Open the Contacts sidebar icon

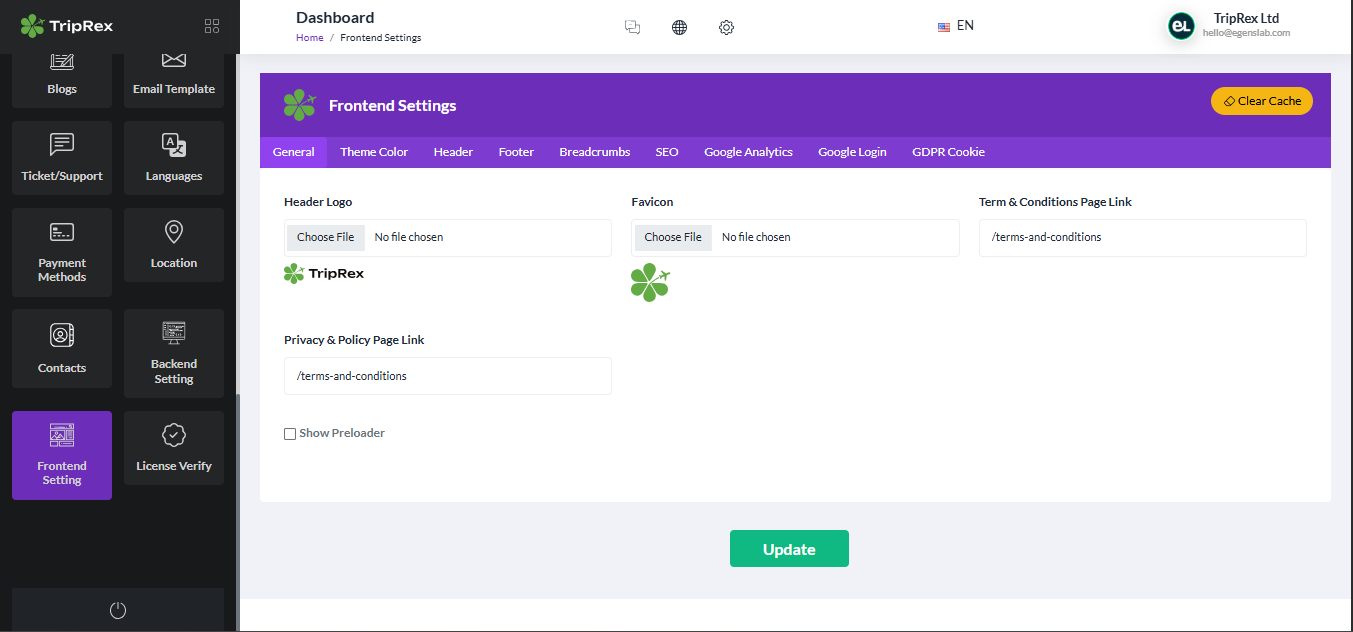61,348
